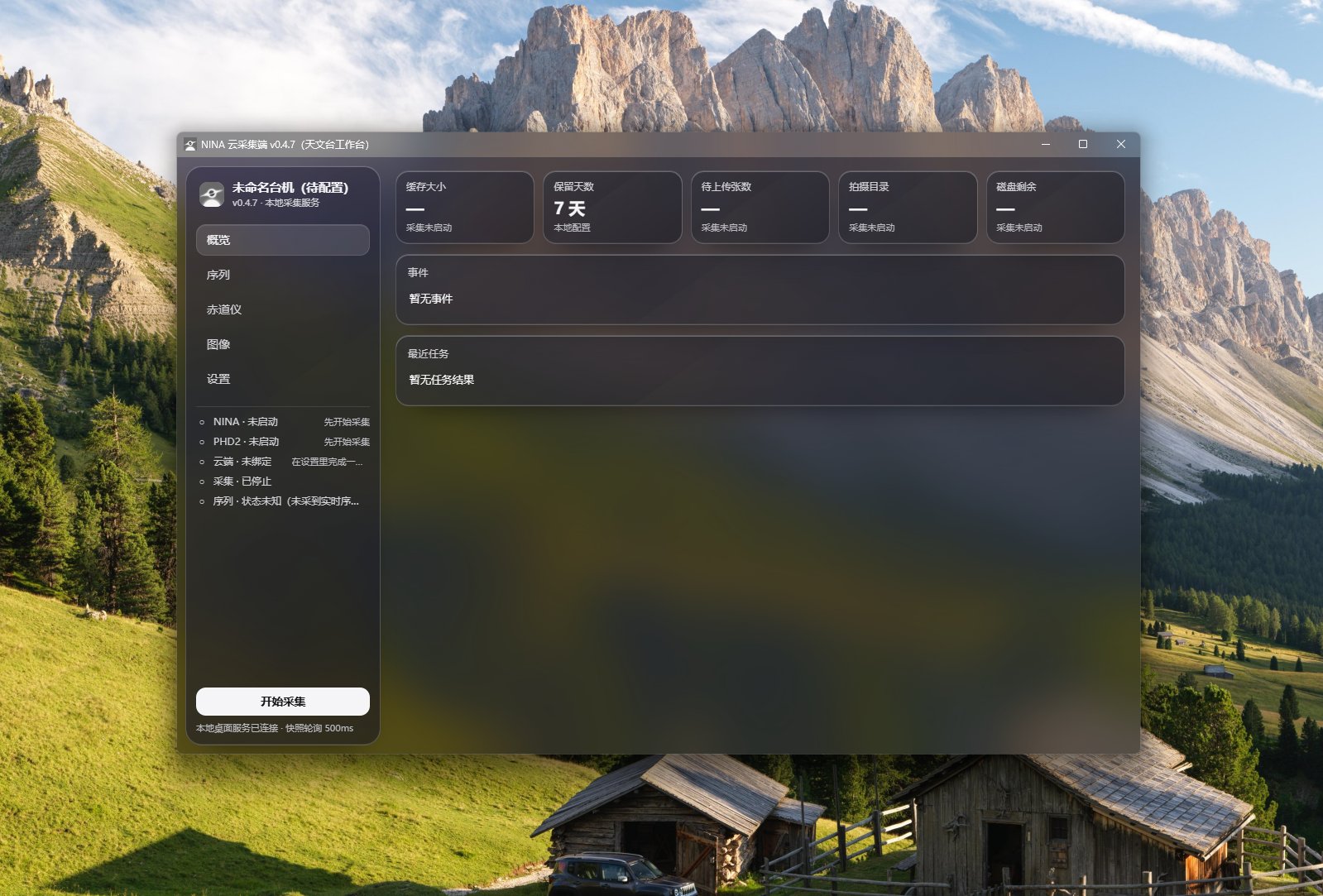Image resolution: width=1323 pixels, height=896 pixels.
Task: Select the 保留天数 card
Action: coord(612,208)
